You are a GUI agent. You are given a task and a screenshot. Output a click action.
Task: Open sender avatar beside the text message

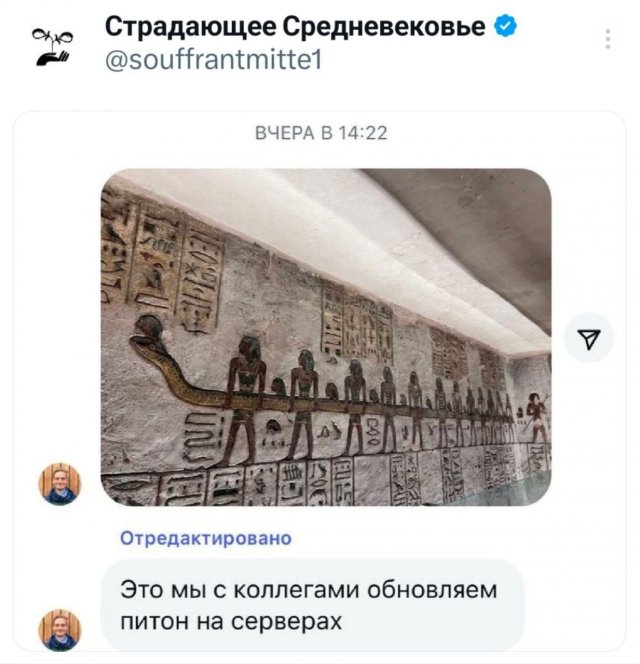[60, 630]
